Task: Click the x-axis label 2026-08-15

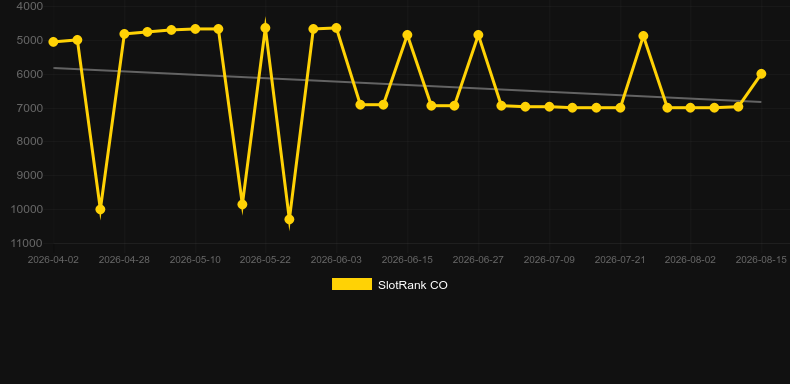Action: tap(761, 260)
